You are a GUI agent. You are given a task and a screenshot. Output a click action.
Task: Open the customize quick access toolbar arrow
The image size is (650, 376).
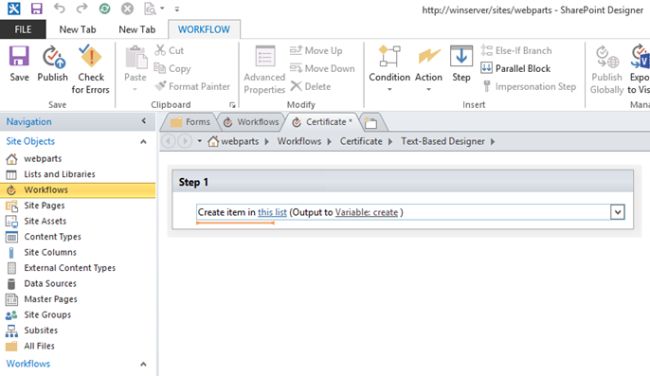pos(177,9)
